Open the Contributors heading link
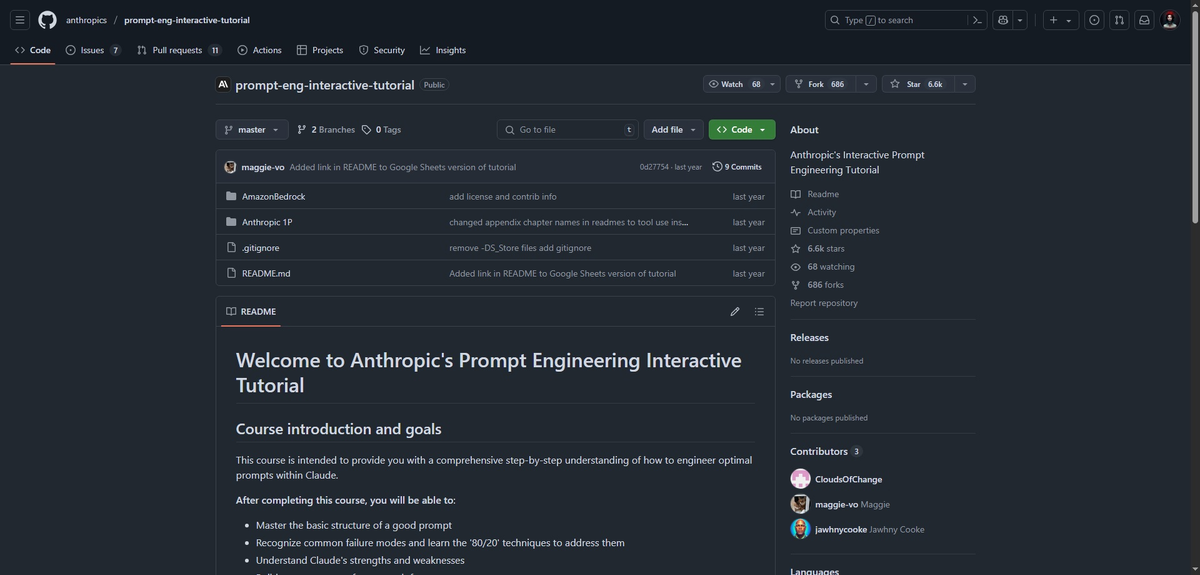The image size is (1200, 575). (x=826, y=451)
